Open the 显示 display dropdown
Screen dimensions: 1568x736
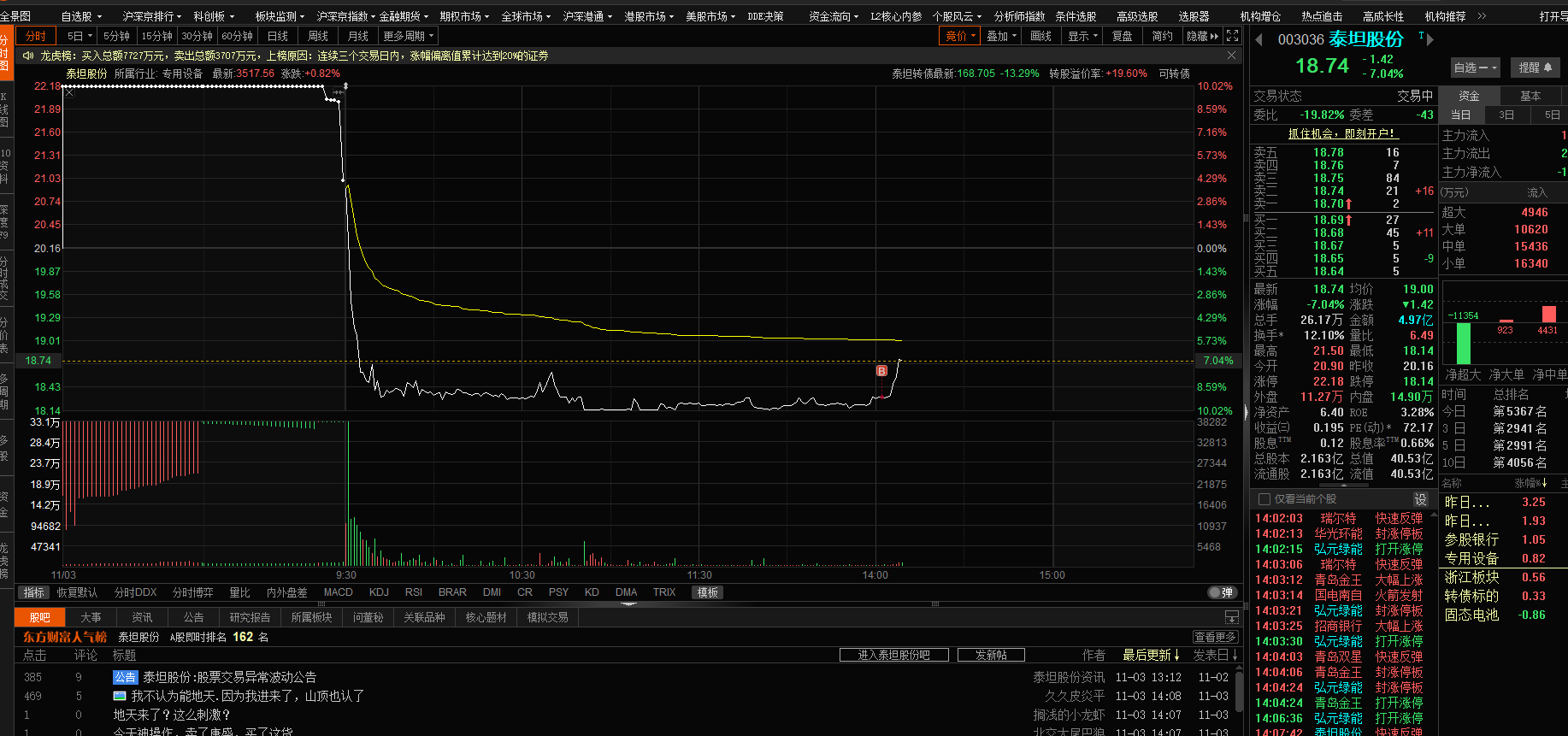tap(1082, 36)
